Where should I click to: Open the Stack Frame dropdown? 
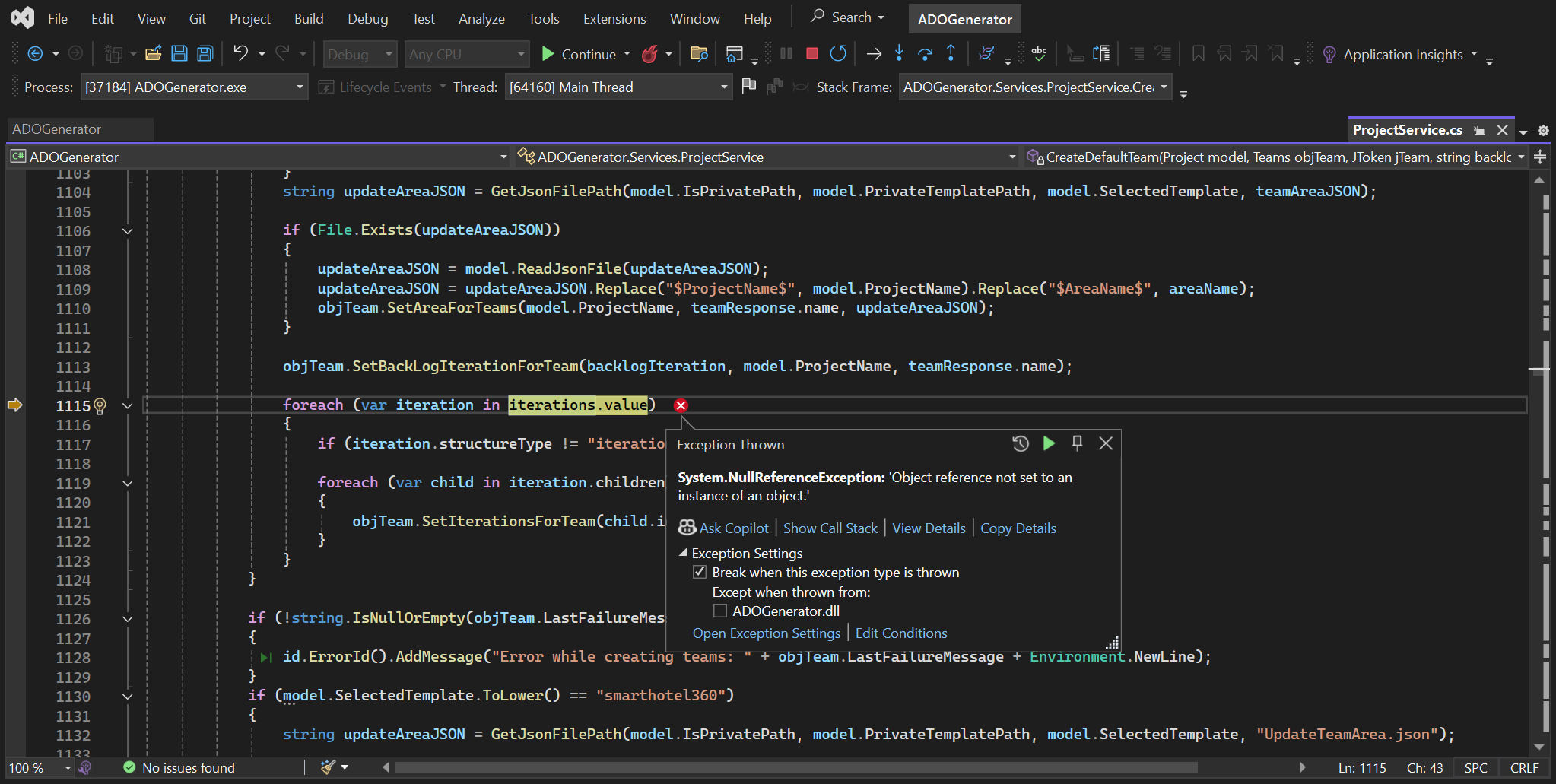pos(1035,87)
